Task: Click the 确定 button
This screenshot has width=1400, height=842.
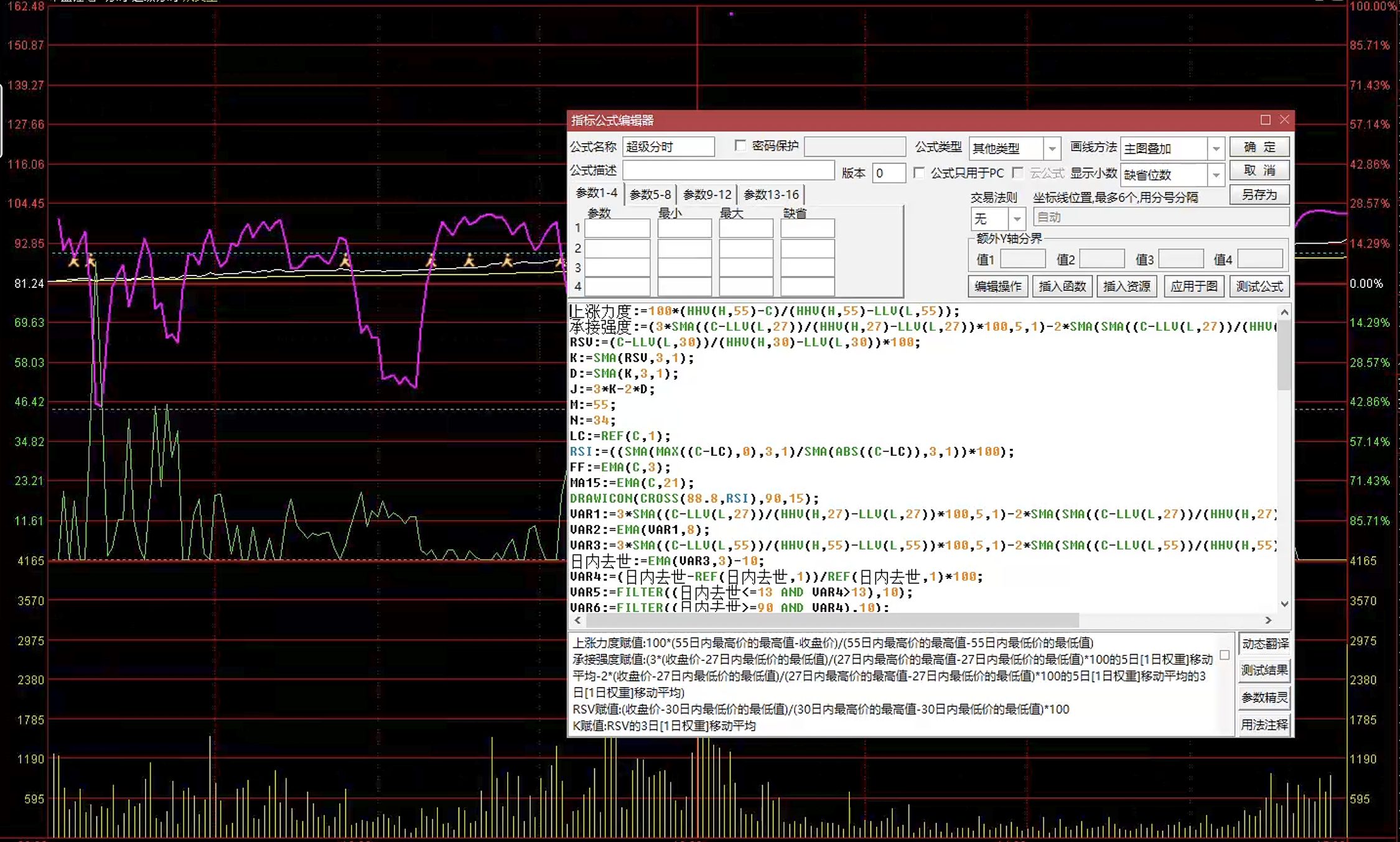Action: (1259, 147)
